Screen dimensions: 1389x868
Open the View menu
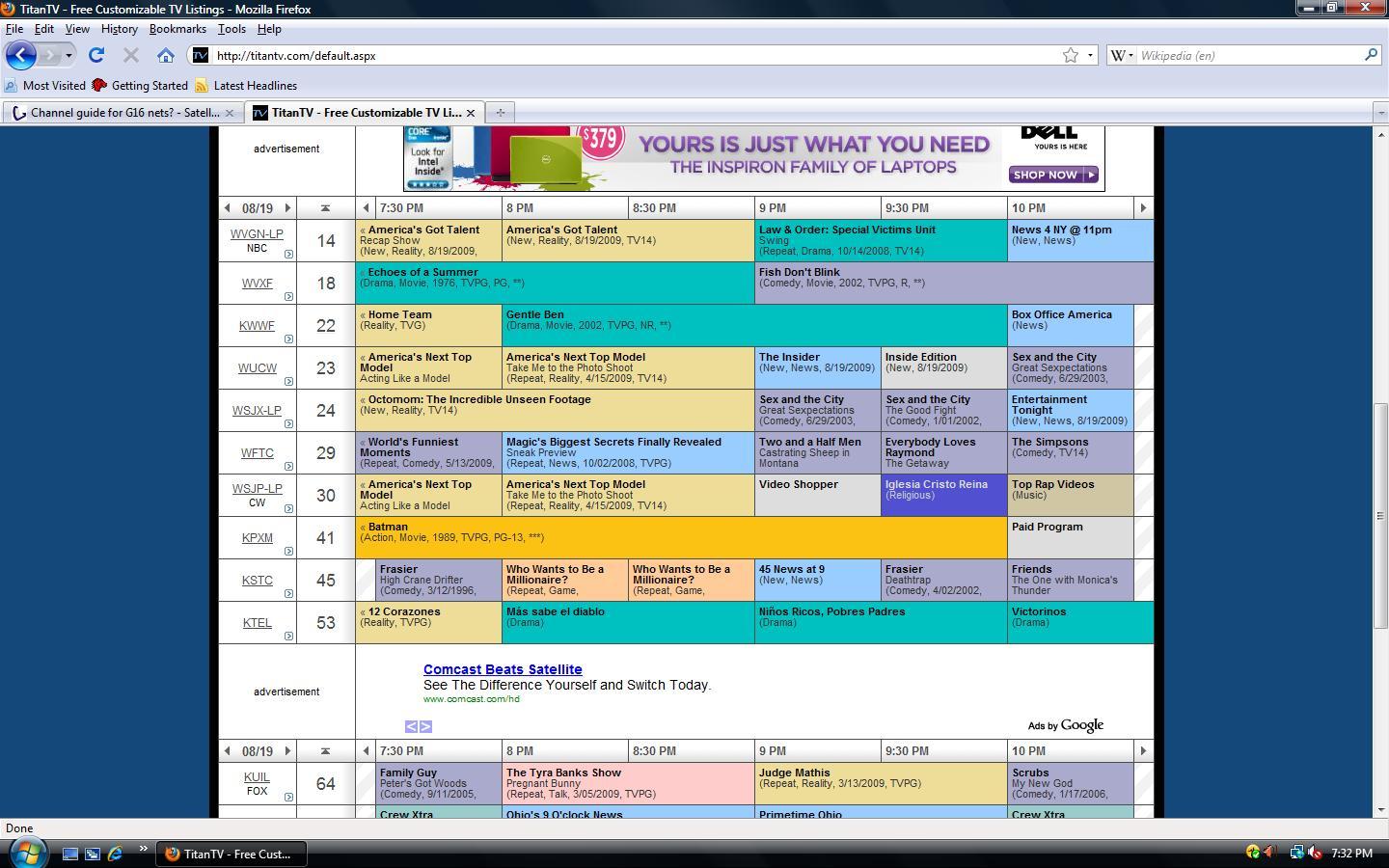77,29
